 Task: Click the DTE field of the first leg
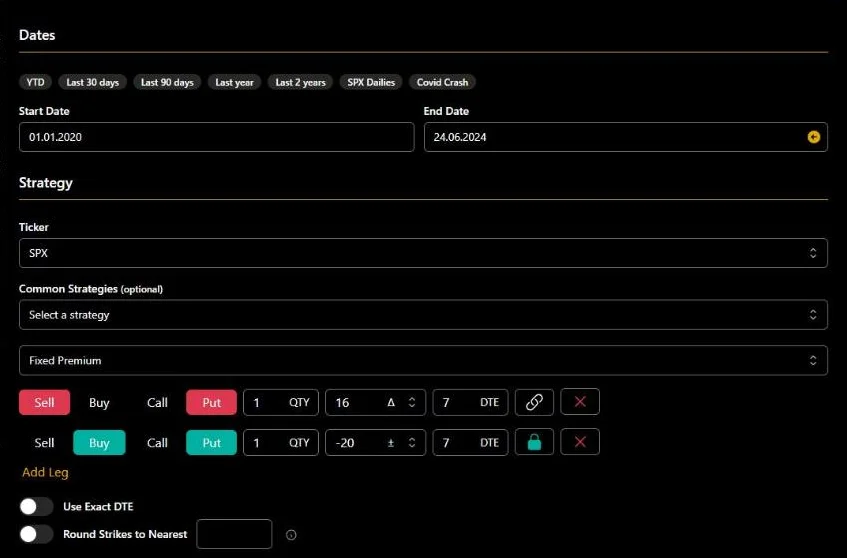(470, 402)
